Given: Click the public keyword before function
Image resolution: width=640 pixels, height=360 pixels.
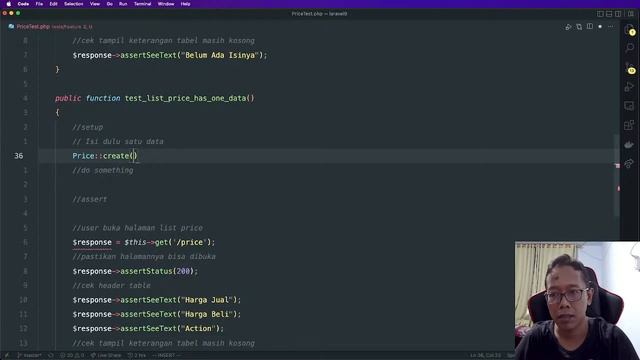Looking at the screenshot, I should tap(68, 98).
